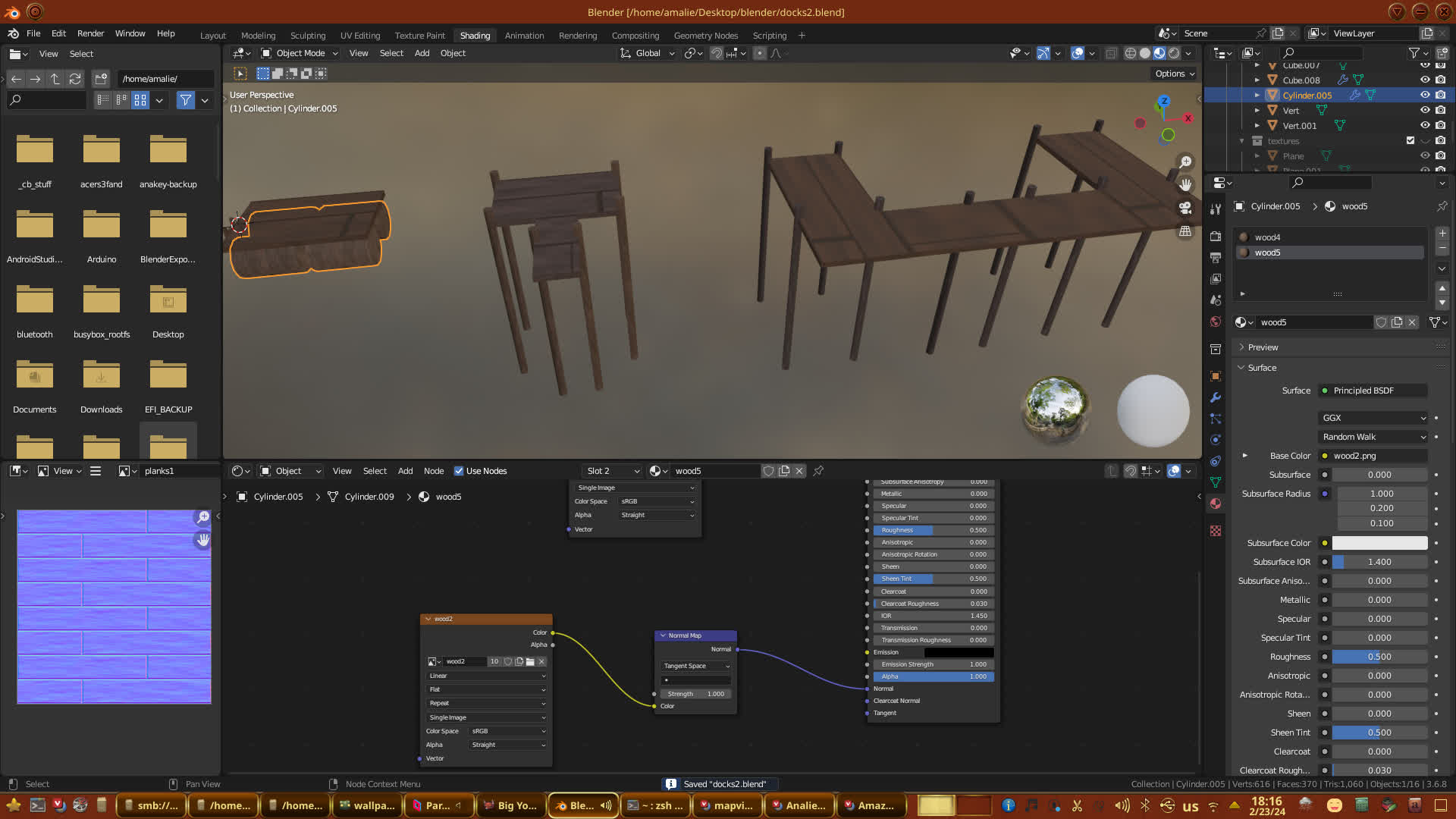Toggle perspective/orthographic grid icon in viewport
1456x819 pixels.
click(1185, 231)
